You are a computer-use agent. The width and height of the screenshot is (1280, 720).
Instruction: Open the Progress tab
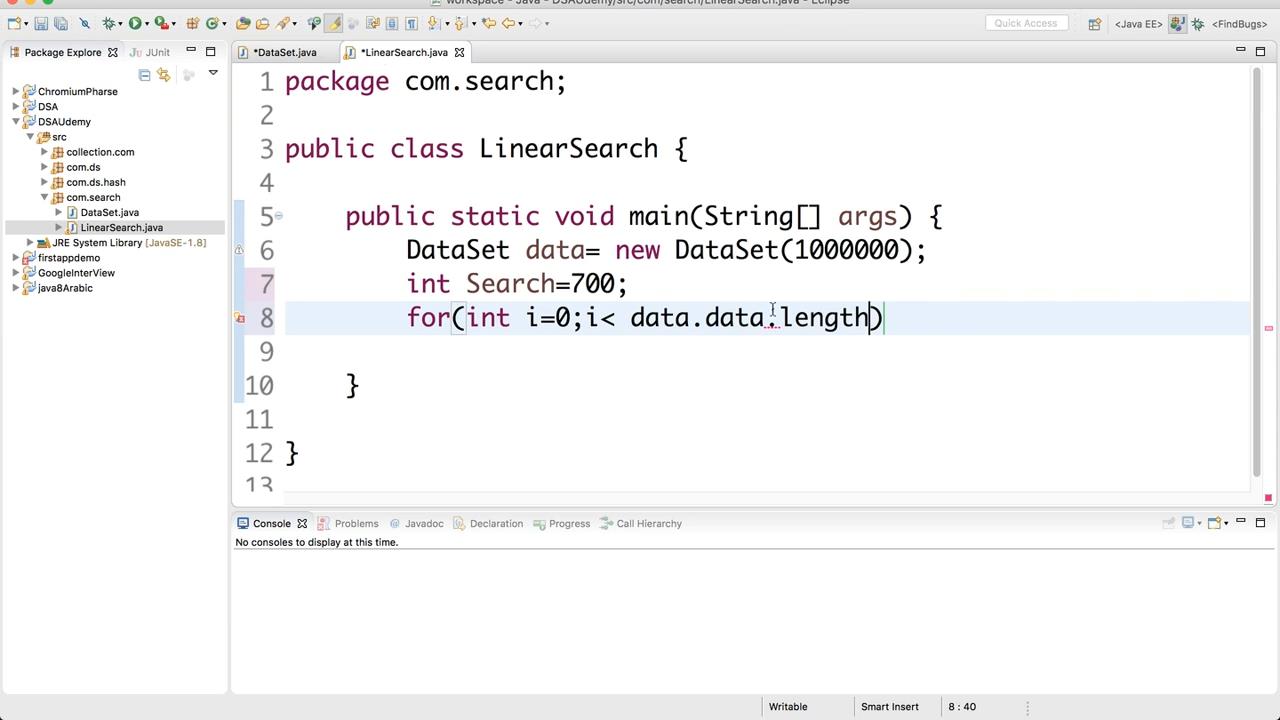click(x=561, y=523)
